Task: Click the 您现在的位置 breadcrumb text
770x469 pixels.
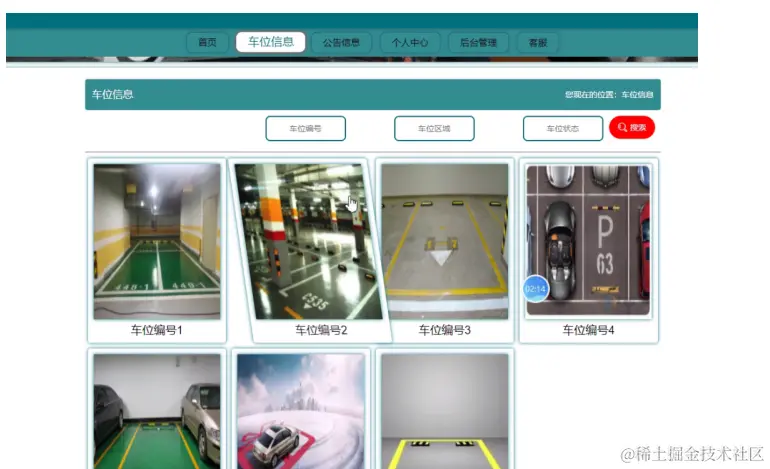Action: (x=609, y=94)
